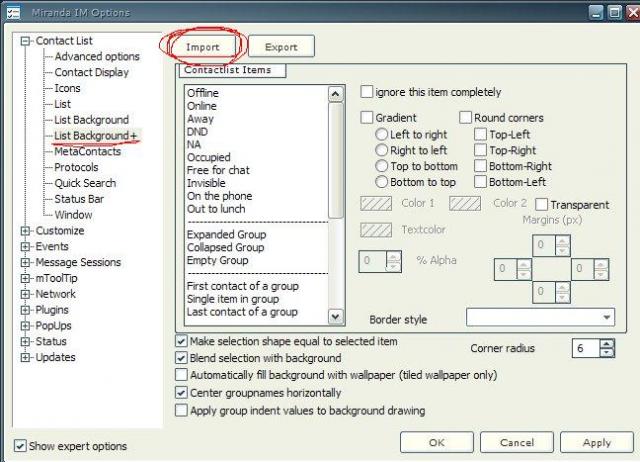Image resolution: width=640 pixels, height=462 pixels.
Task: Select List Background+ in the tree
Action: 96,135
